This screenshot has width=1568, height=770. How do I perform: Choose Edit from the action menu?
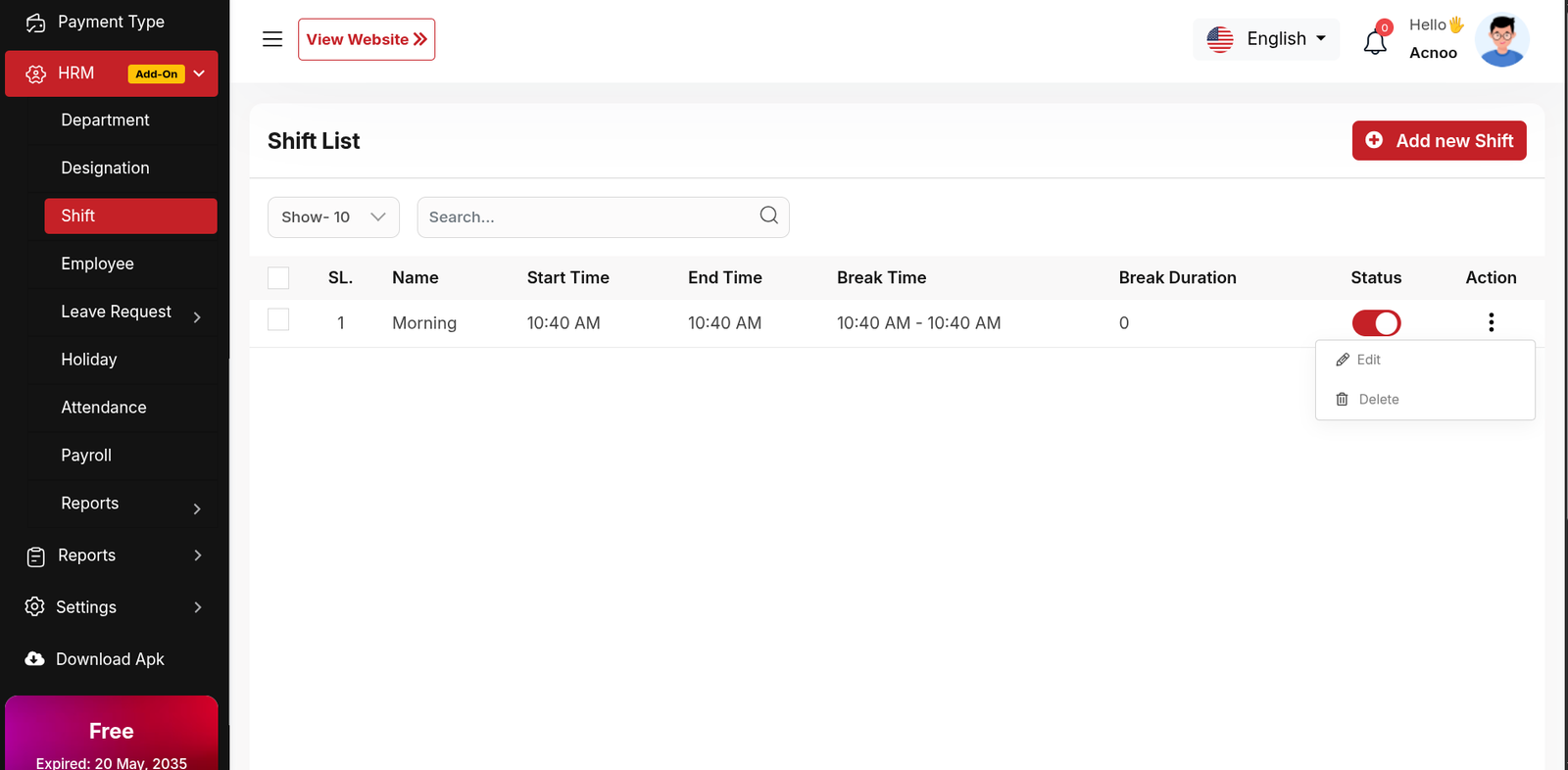[x=1368, y=360]
